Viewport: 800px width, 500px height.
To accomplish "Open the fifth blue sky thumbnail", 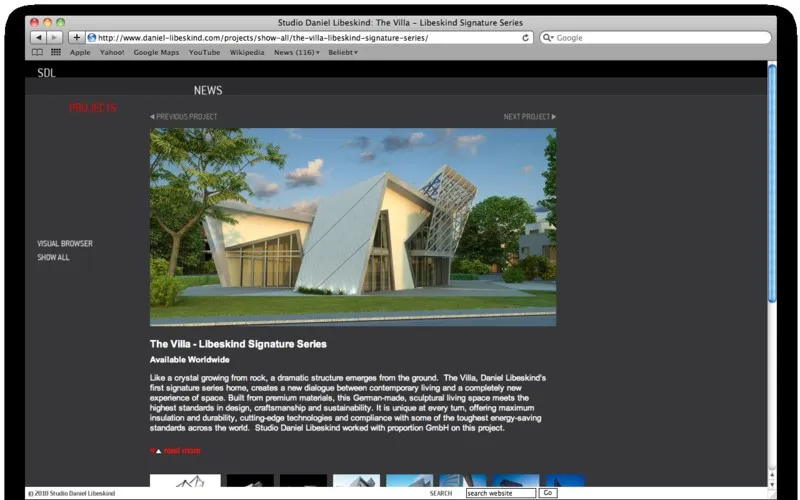I will (410, 481).
